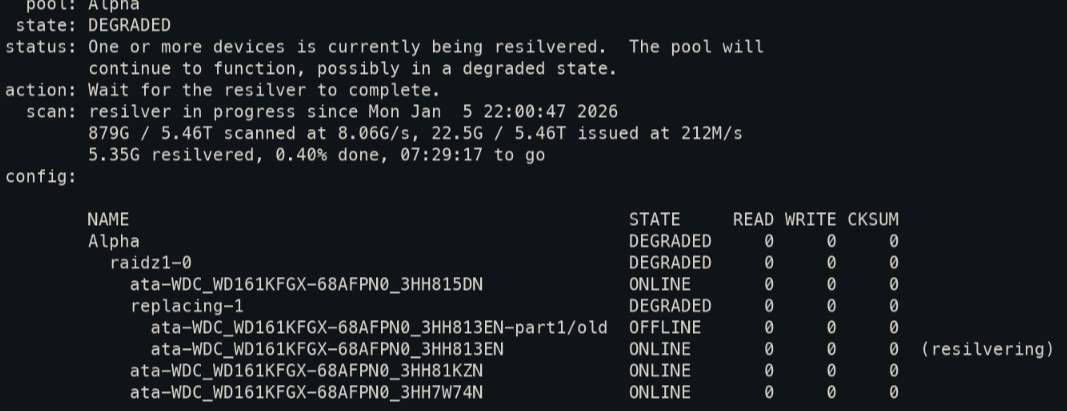Select the replacing-1 vdev entry
The height and width of the screenshot is (411, 1067).
186,306
